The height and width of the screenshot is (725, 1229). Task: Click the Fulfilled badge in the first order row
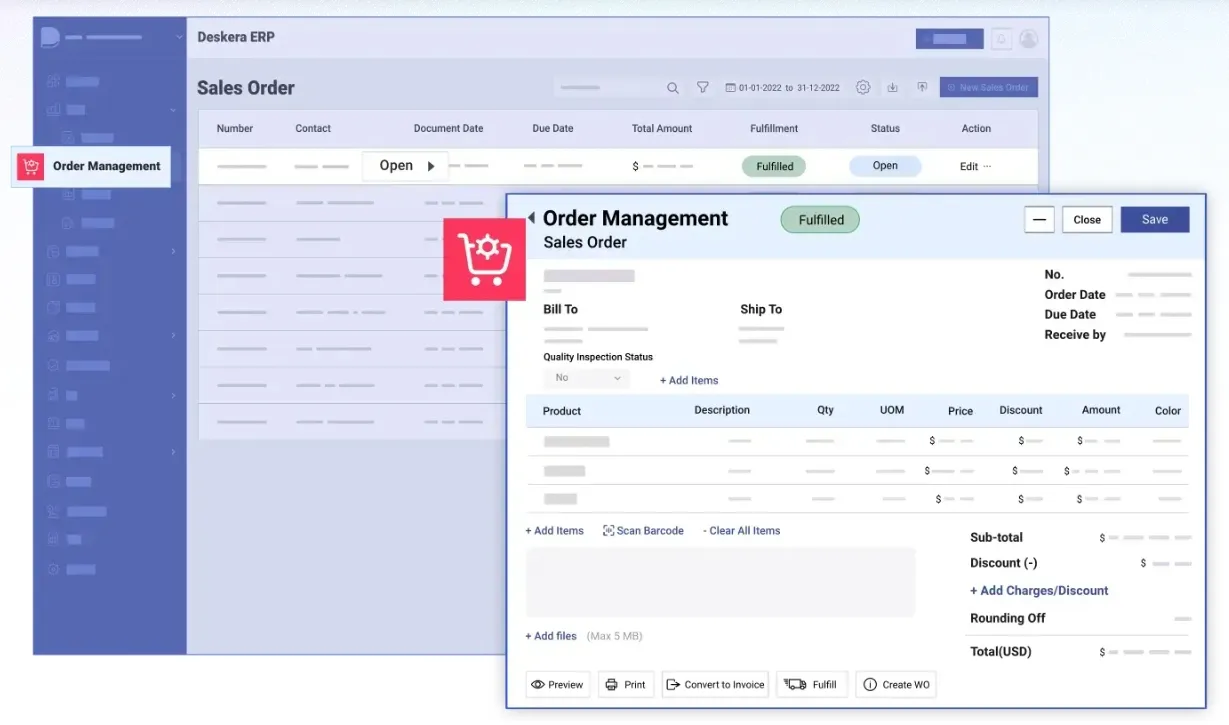click(x=774, y=167)
